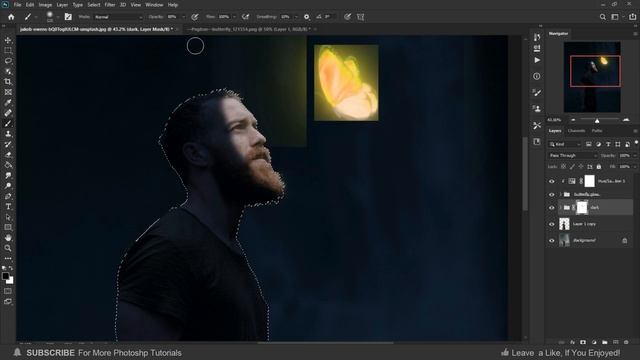
Task: Click the Navigator zoom slider handle
Action: 597,121
